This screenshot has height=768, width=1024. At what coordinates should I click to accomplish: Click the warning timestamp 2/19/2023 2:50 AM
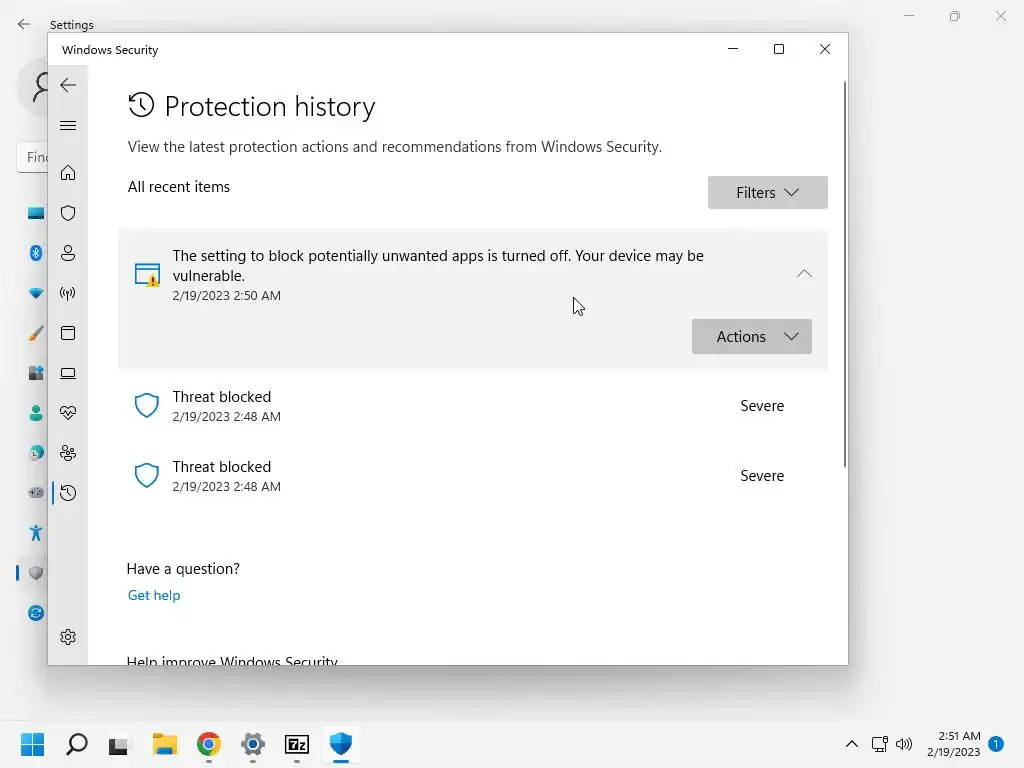click(x=227, y=295)
